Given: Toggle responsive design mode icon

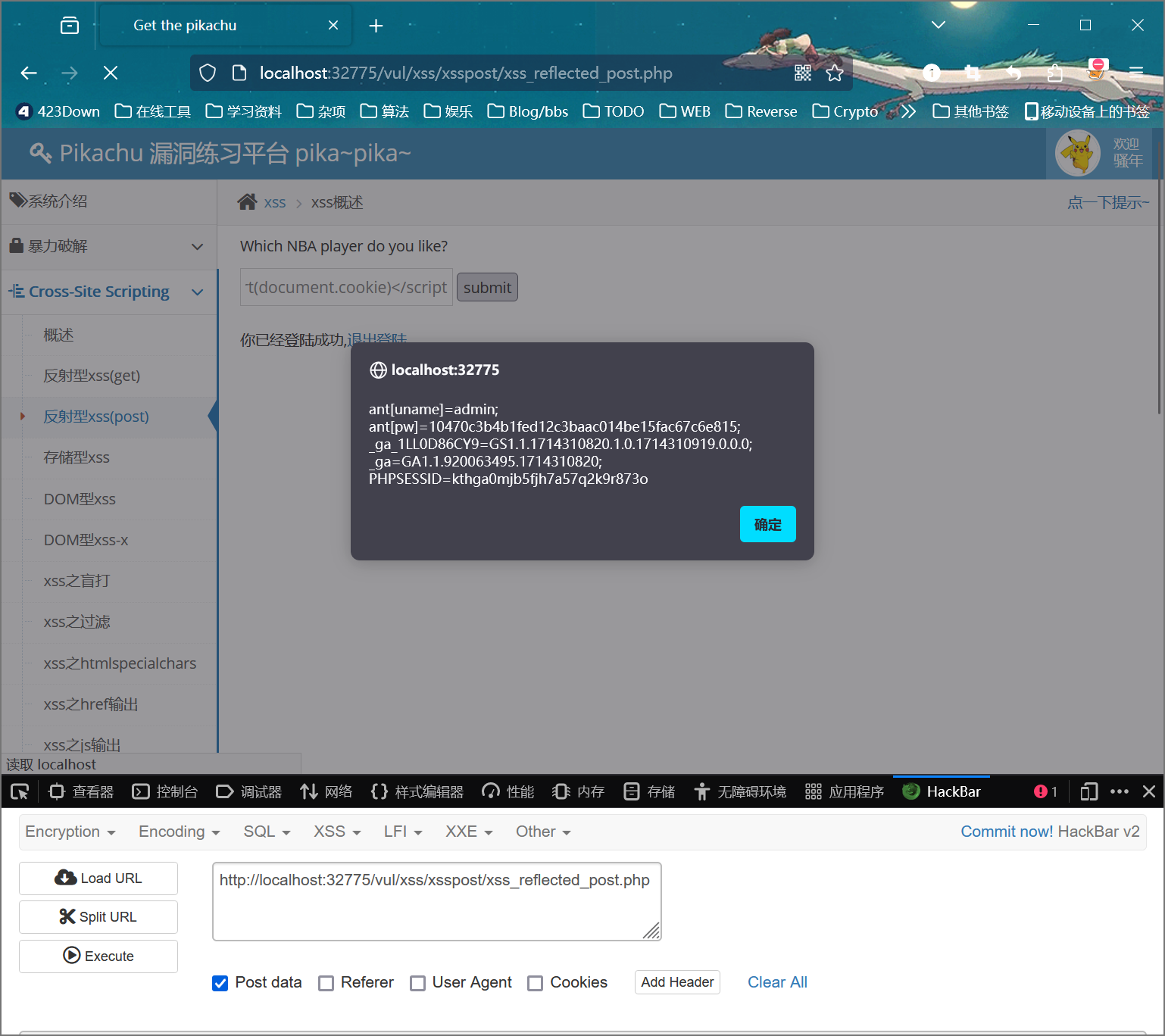Looking at the screenshot, I should pos(1088,792).
